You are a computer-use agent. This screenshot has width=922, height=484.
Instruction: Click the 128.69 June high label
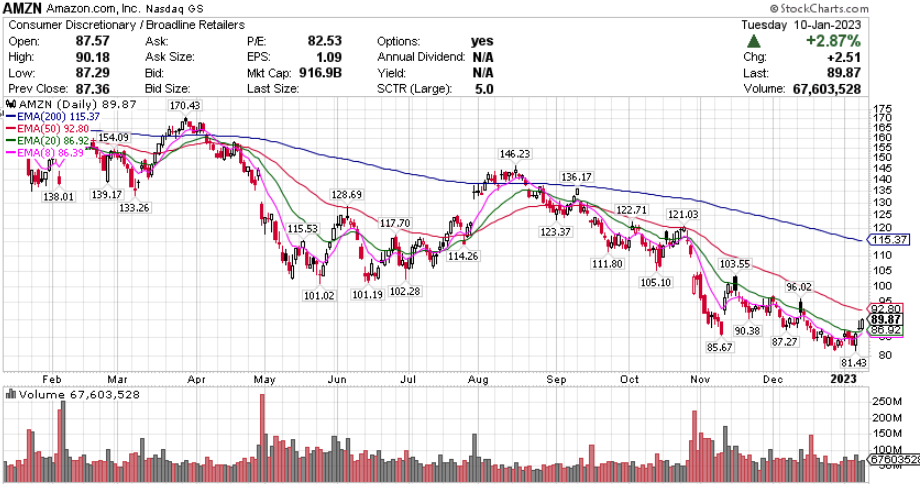pyautogui.click(x=346, y=194)
